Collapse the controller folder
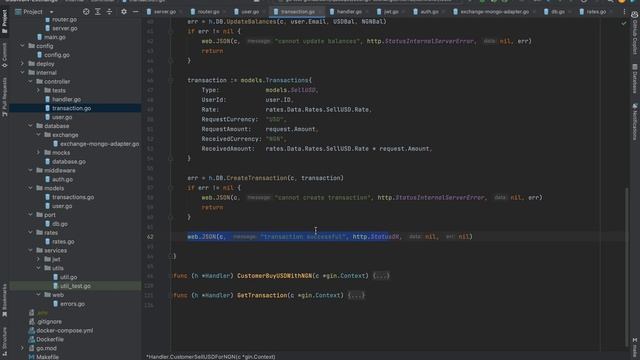The height and width of the screenshot is (360, 640). (31, 82)
